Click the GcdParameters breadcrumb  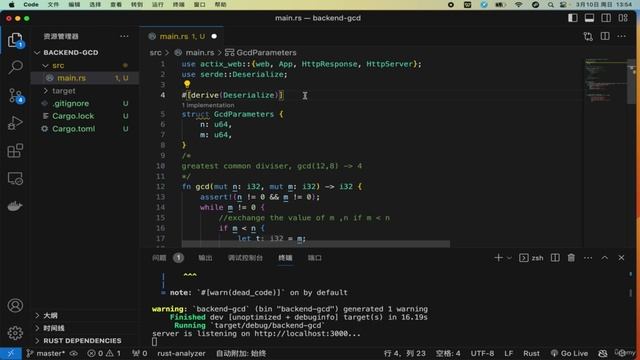point(261,53)
